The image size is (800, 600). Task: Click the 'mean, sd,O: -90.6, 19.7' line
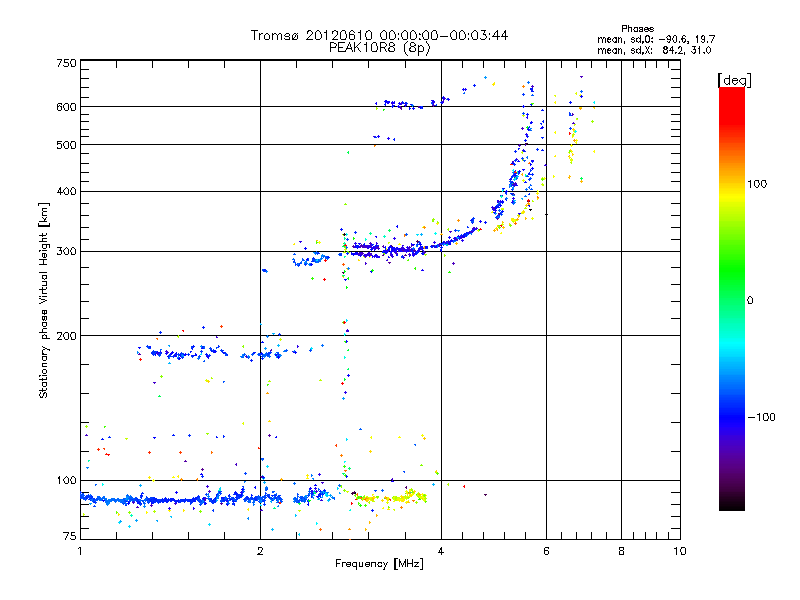[x=656, y=39]
